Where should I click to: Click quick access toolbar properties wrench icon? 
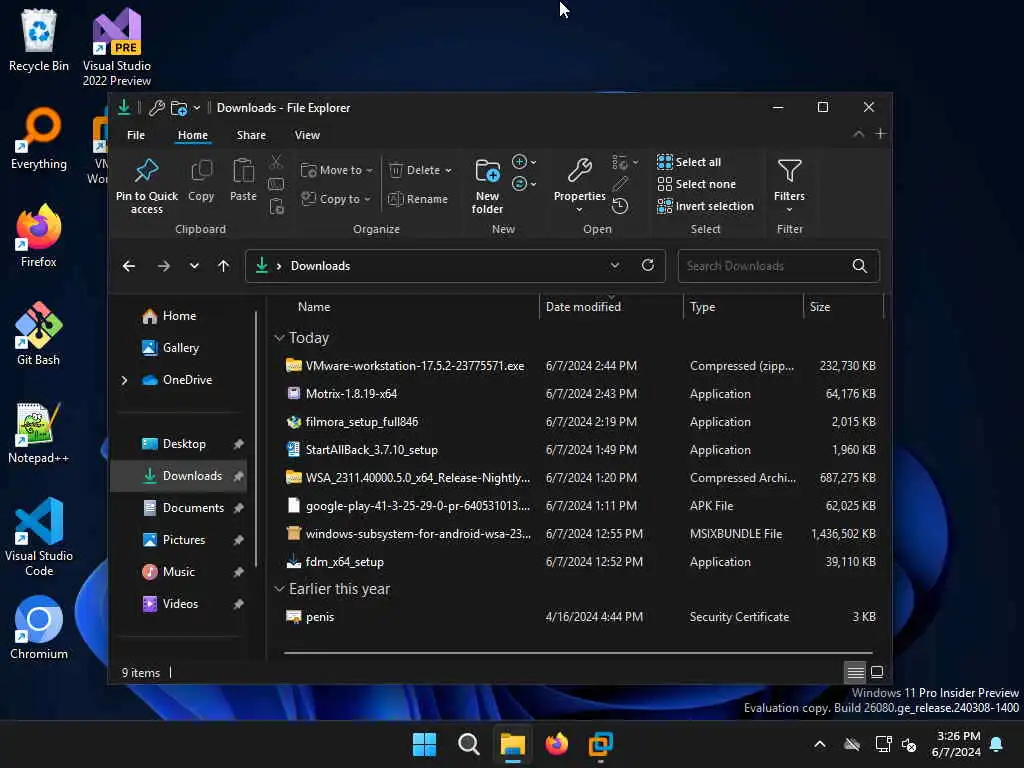pyautogui.click(x=156, y=108)
